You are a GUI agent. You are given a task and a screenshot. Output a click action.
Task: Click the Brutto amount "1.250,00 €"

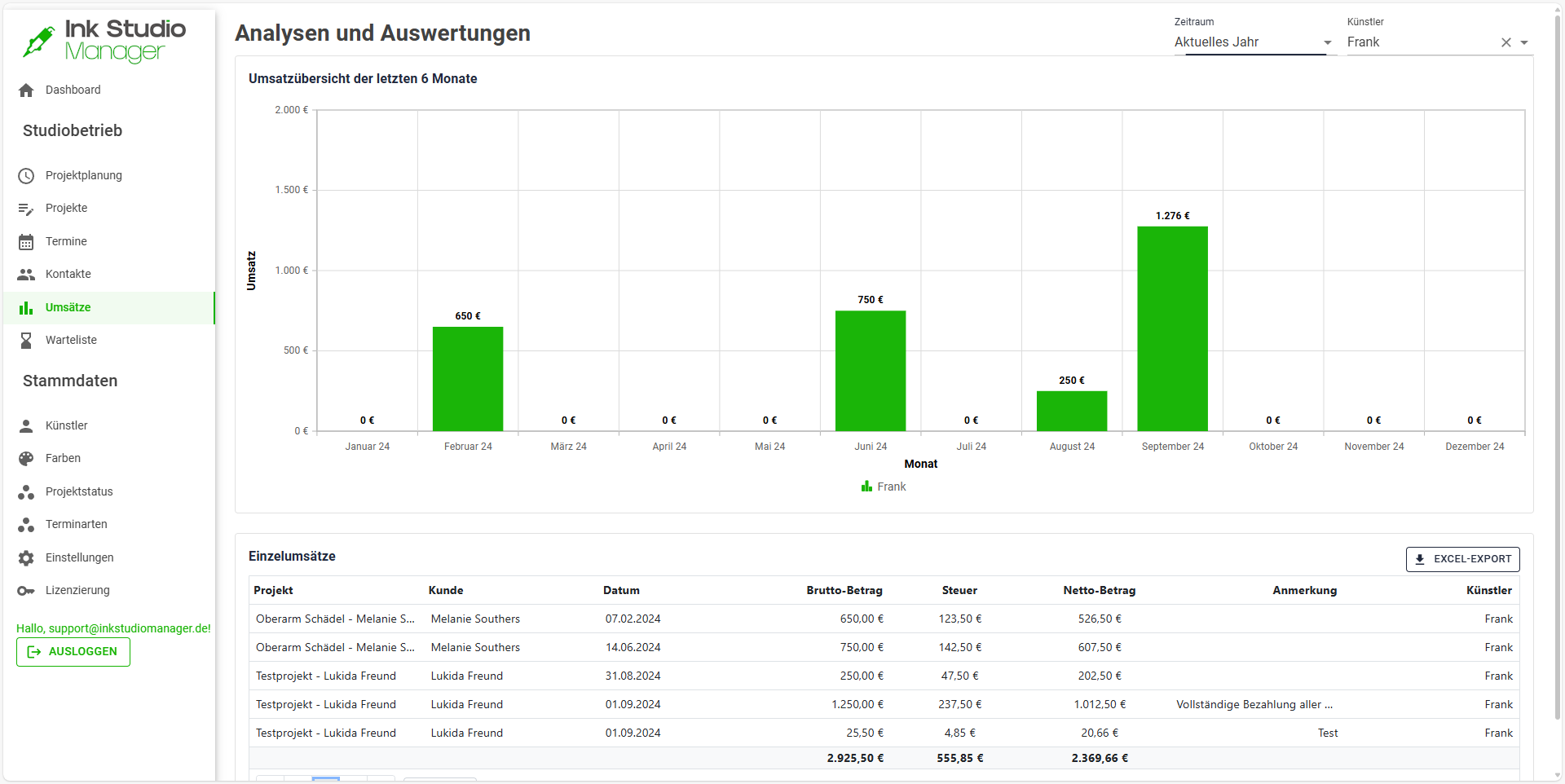pyautogui.click(x=857, y=705)
